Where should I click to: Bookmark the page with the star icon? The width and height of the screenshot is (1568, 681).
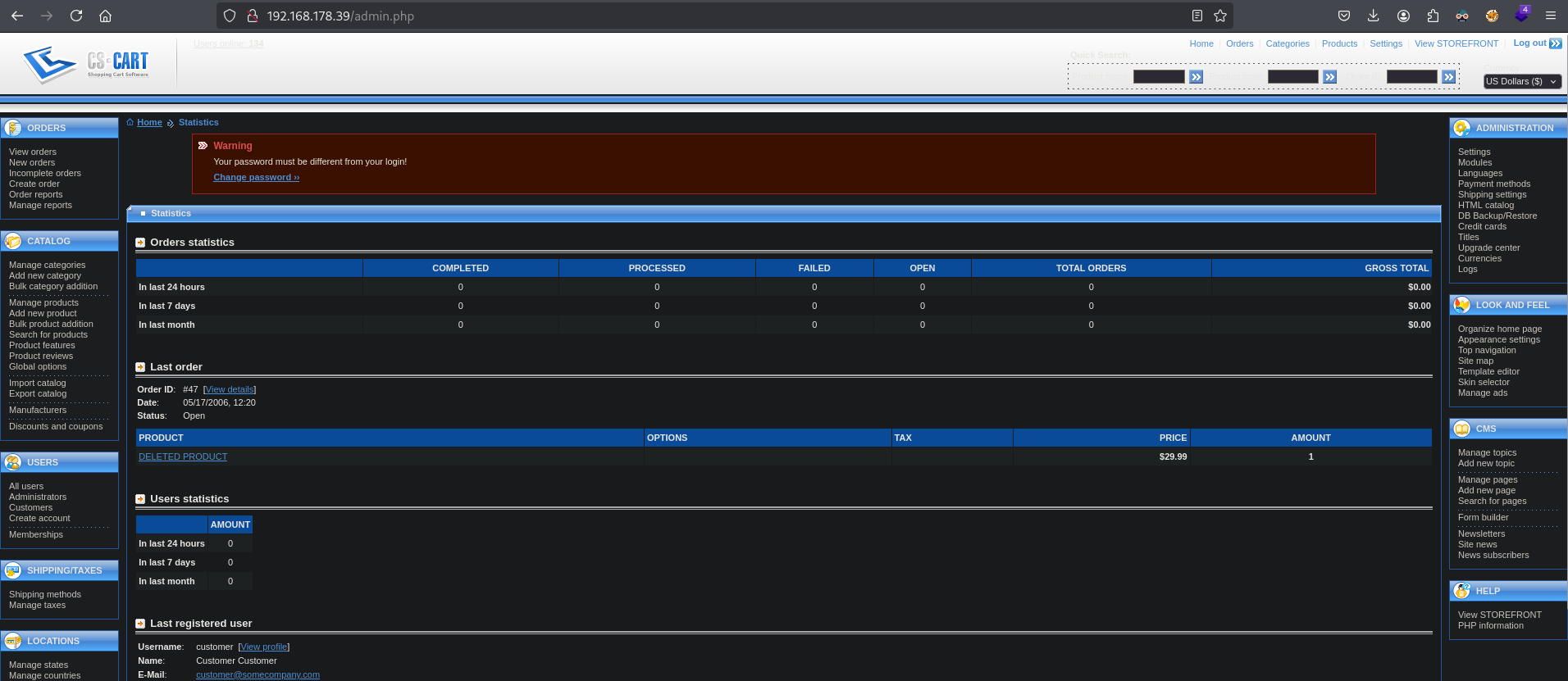coord(1220,16)
